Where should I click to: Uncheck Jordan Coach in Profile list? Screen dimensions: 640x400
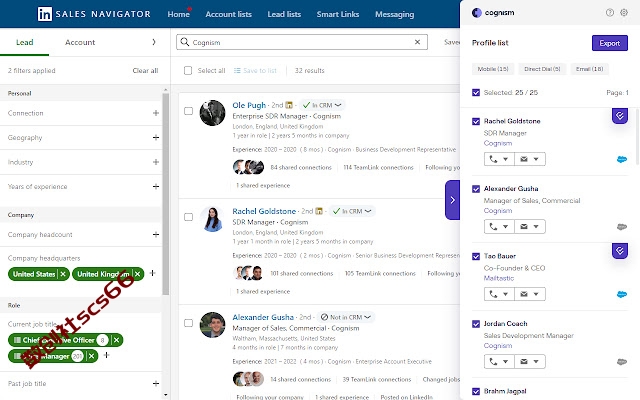pos(476,324)
